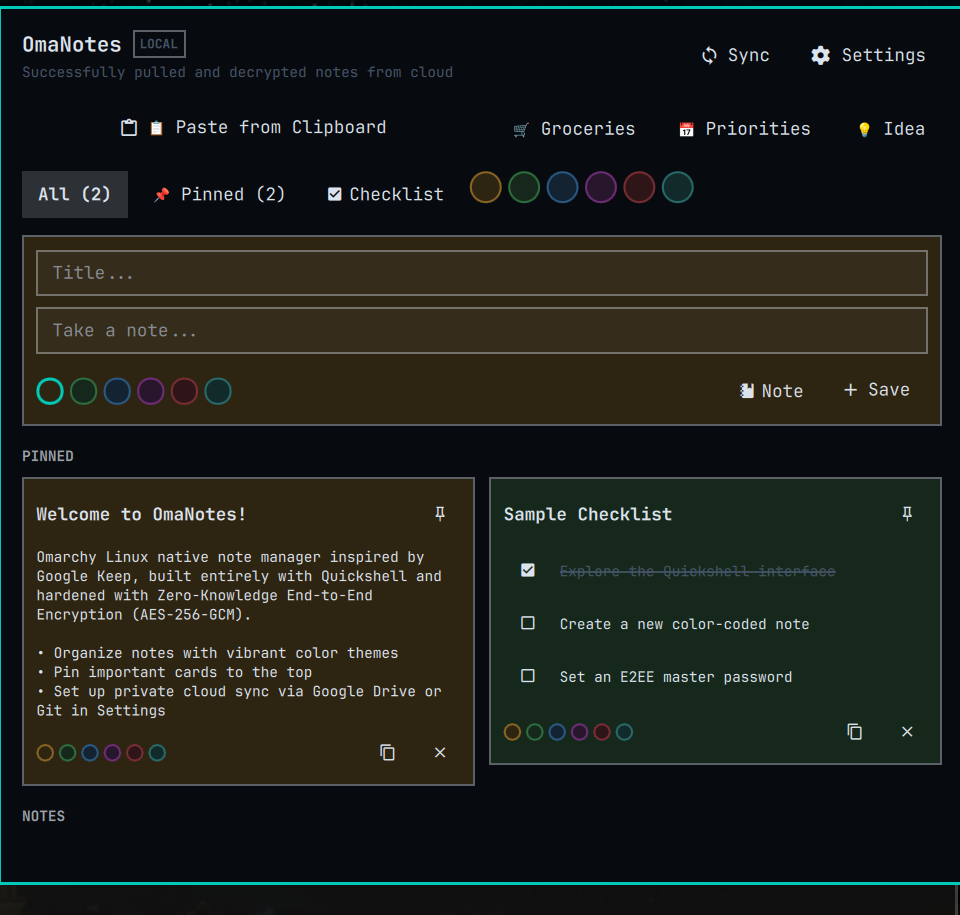Set Sample Checklist color to red

pyautogui.click(x=602, y=732)
